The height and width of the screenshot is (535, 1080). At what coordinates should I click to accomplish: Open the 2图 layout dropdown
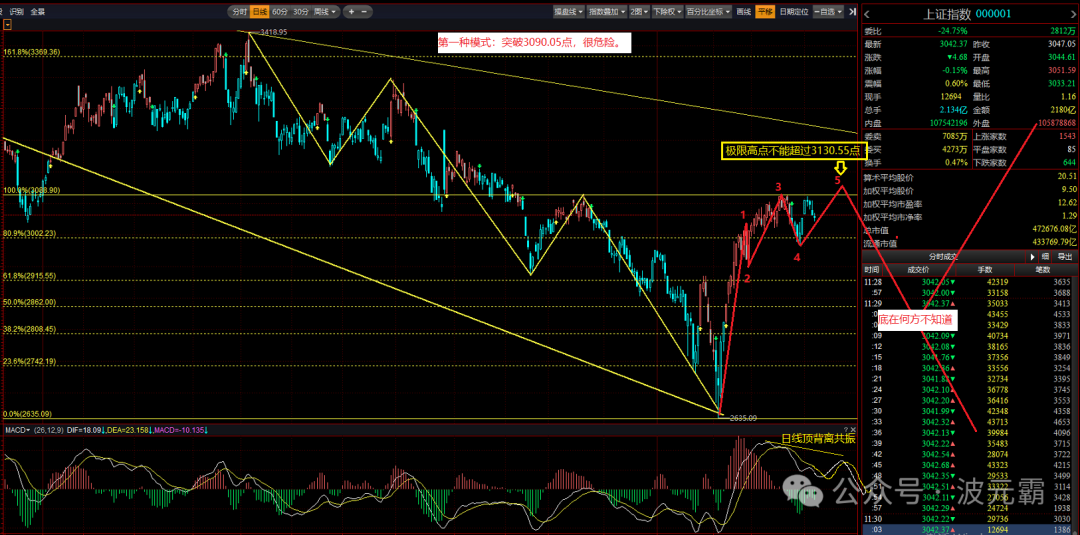639,11
